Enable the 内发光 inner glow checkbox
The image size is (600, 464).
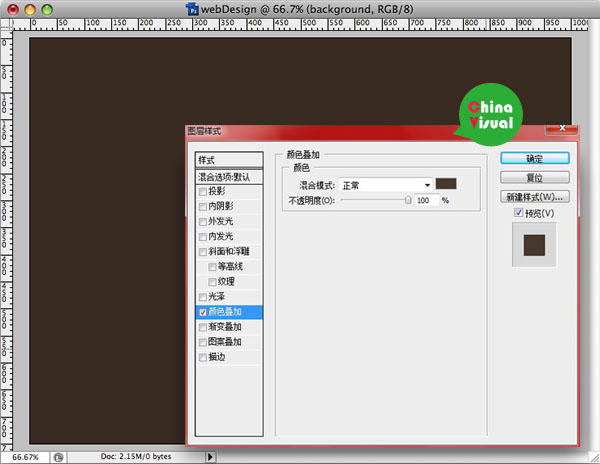pyautogui.click(x=203, y=237)
